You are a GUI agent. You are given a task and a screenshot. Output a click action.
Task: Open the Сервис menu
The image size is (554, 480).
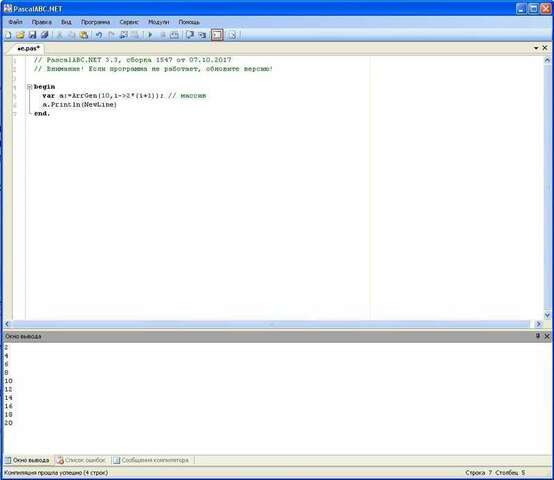pos(129,22)
